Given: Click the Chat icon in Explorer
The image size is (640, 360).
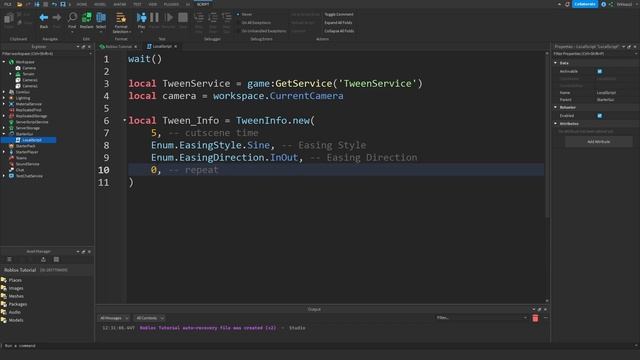Looking at the screenshot, I should (x=11, y=170).
